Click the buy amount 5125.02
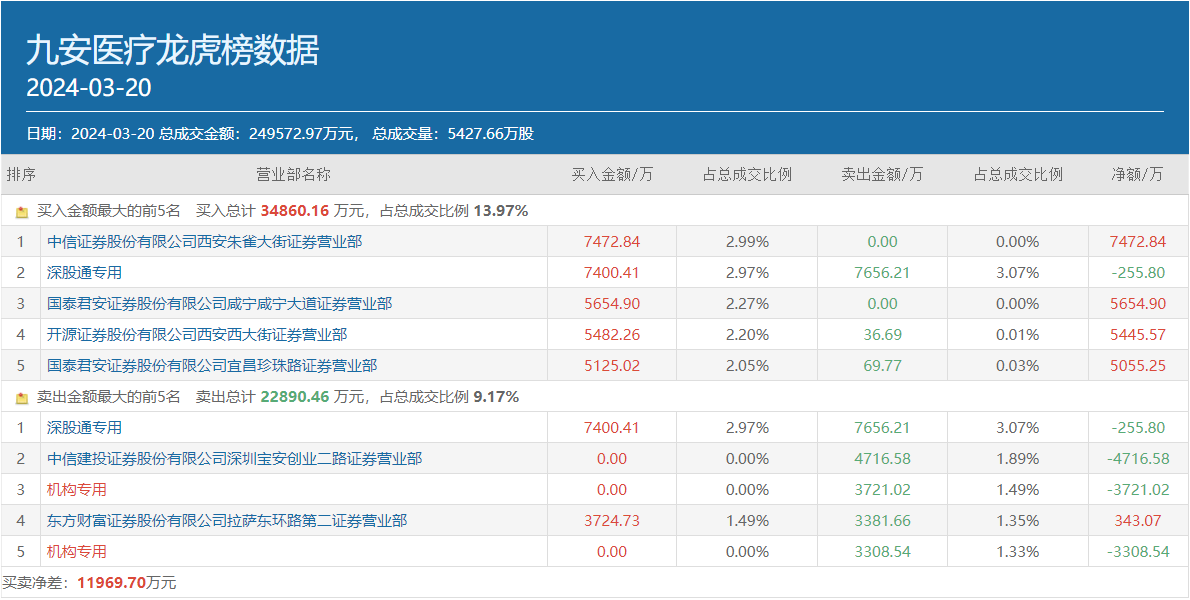 coord(612,366)
